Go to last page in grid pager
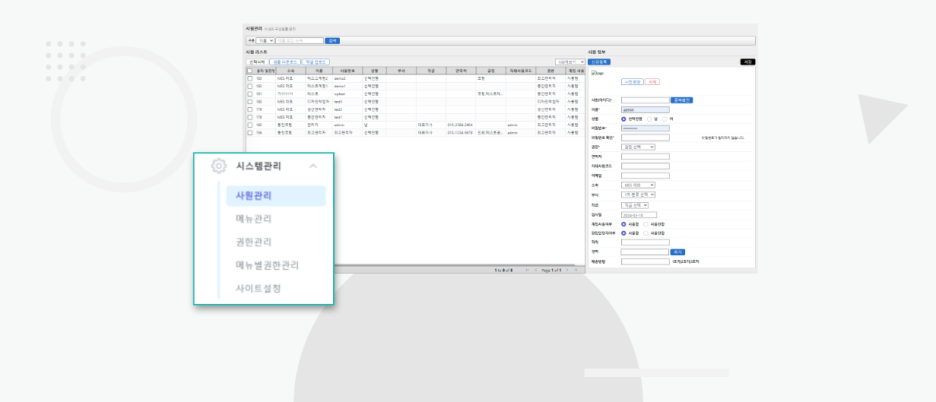The height and width of the screenshot is (402, 936). coord(575,271)
